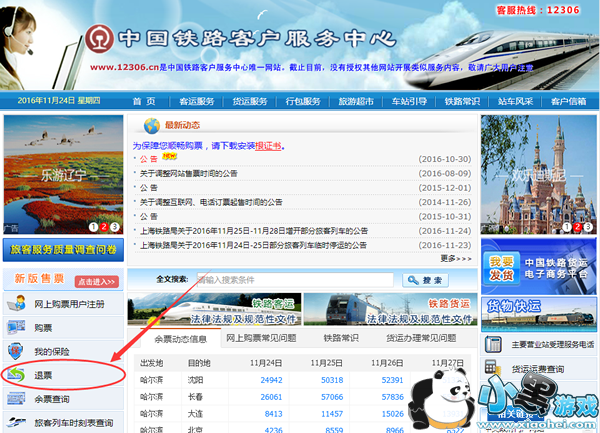Open 首页 in the navigation bar
Viewport: 600px width, 433px height.
[x=144, y=101]
